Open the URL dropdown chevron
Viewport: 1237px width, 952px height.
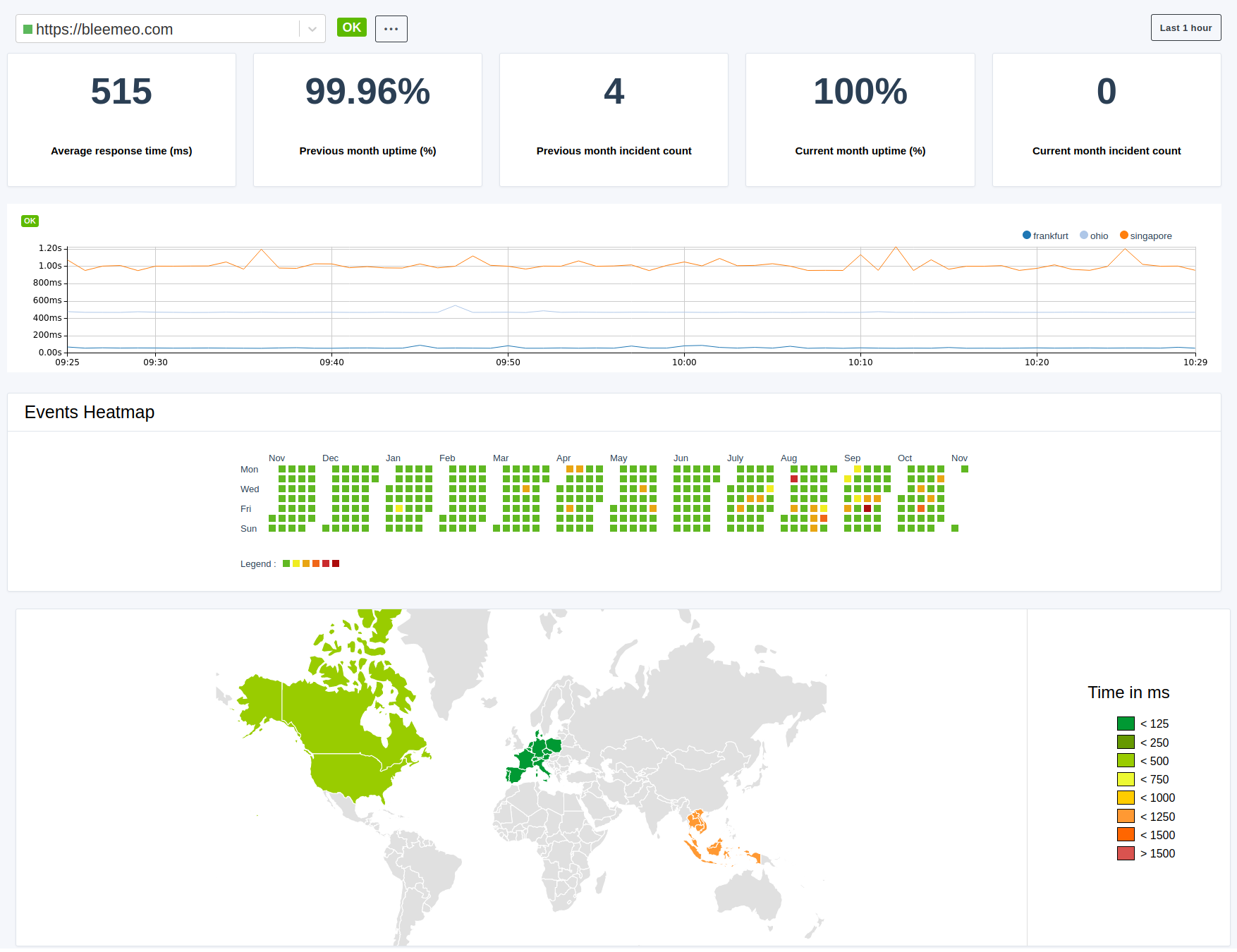coord(310,29)
